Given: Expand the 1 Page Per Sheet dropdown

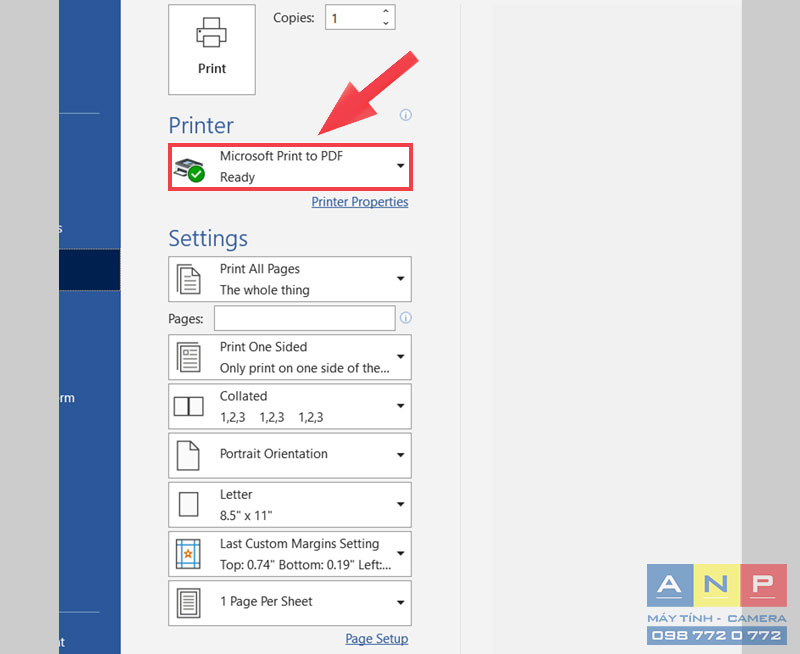Looking at the screenshot, I should (x=290, y=603).
